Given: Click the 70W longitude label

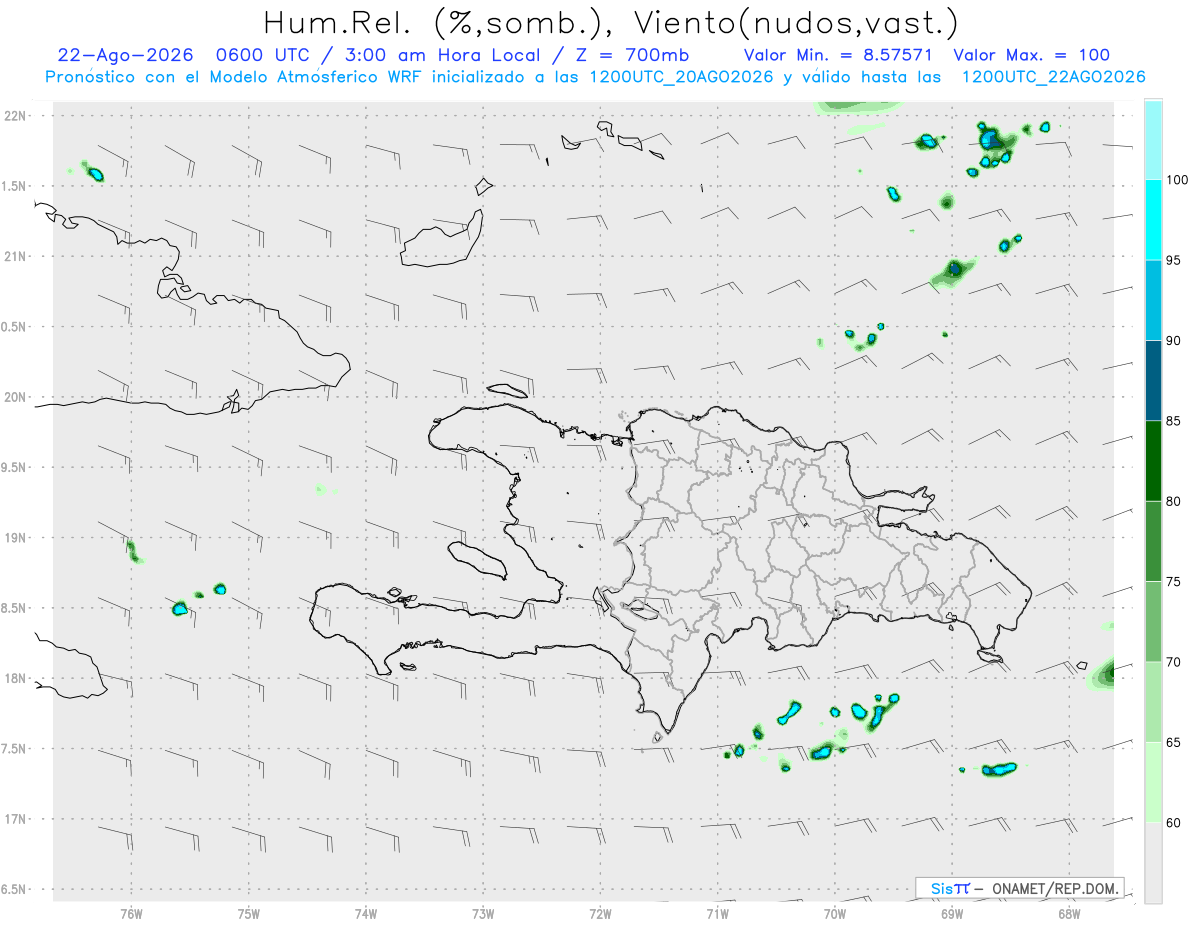Looking at the screenshot, I should click(x=835, y=913).
